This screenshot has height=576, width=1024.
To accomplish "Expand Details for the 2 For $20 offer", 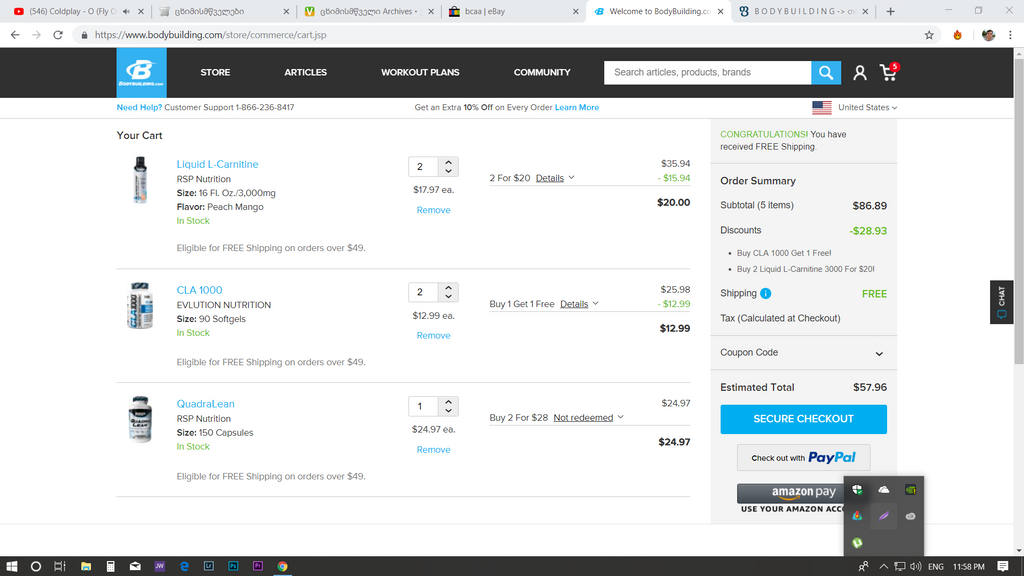I will tap(555, 178).
